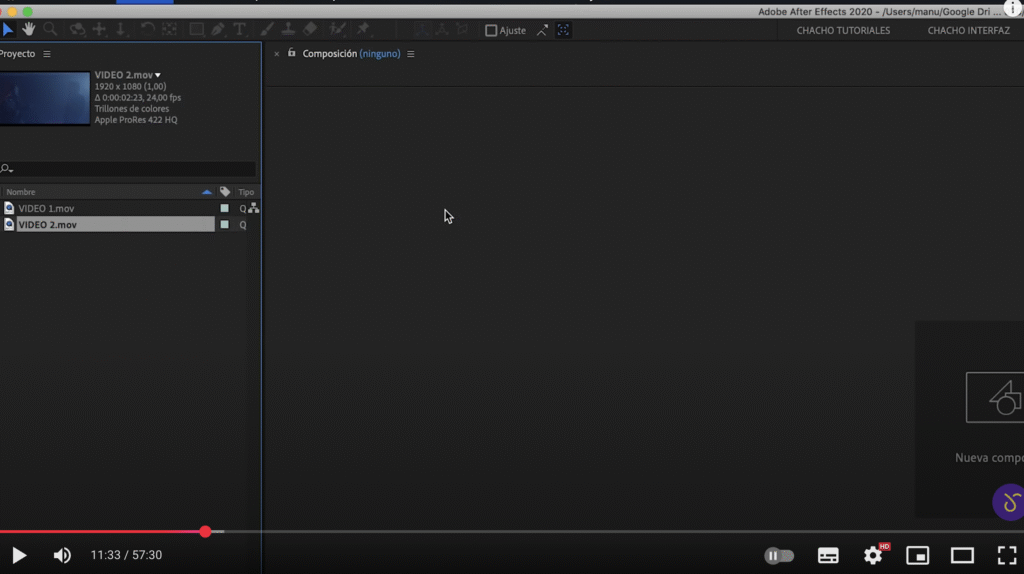This screenshot has width=1024, height=574.
Task: Select the Hand tool
Action: [29, 30]
